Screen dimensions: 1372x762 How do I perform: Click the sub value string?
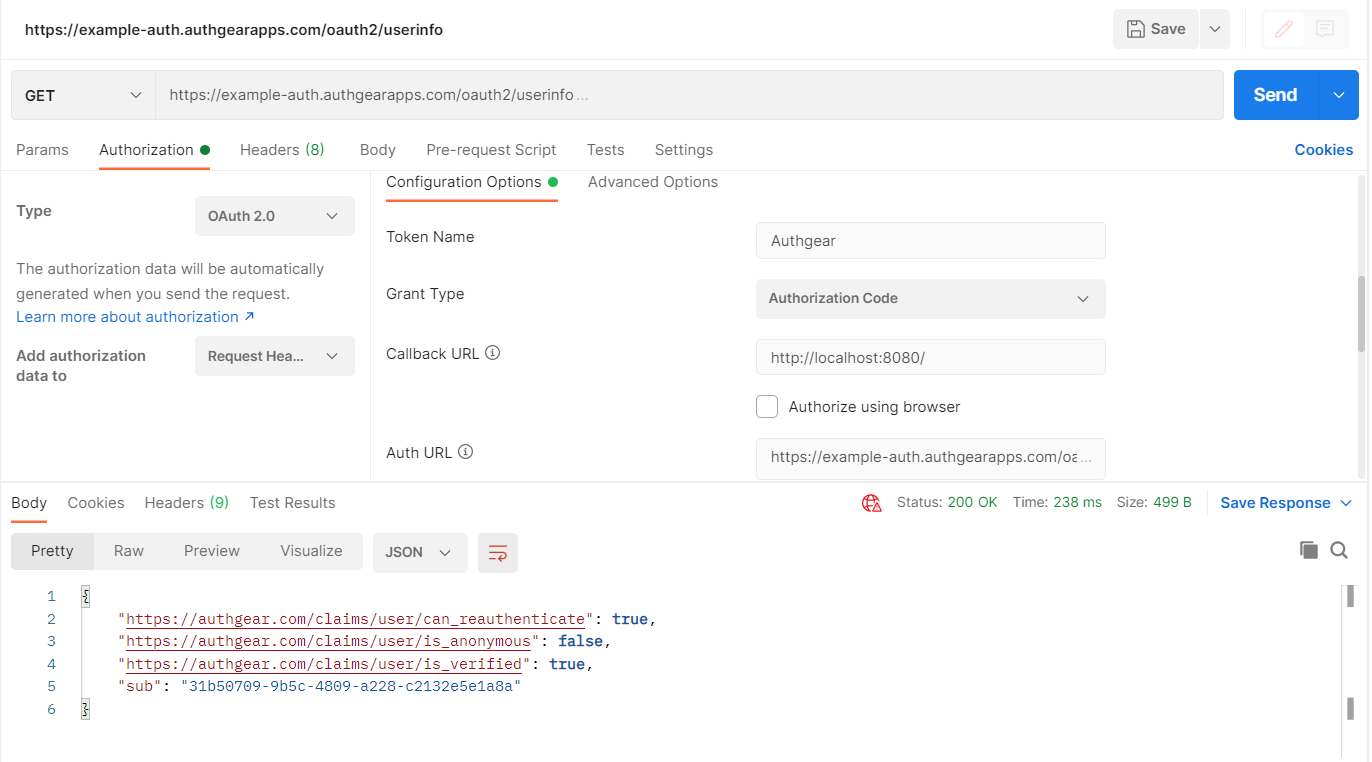pos(350,687)
